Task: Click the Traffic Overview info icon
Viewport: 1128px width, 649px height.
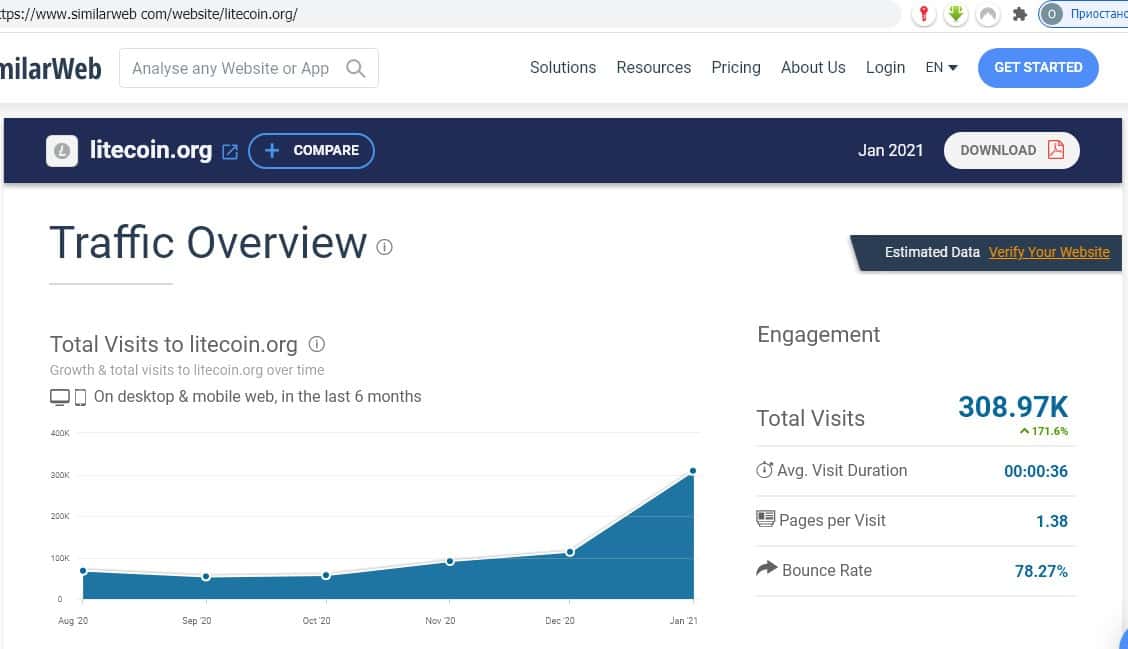Action: (x=385, y=246)
